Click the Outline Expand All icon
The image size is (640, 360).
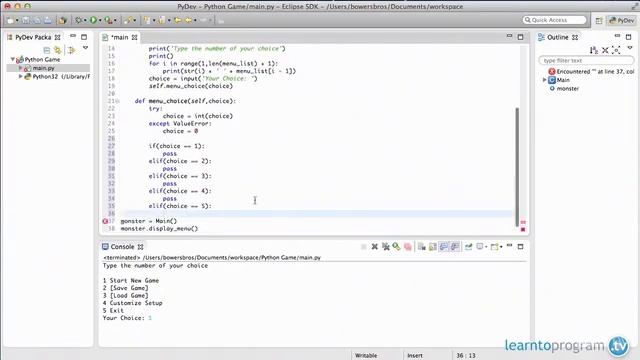click(616, 50)
